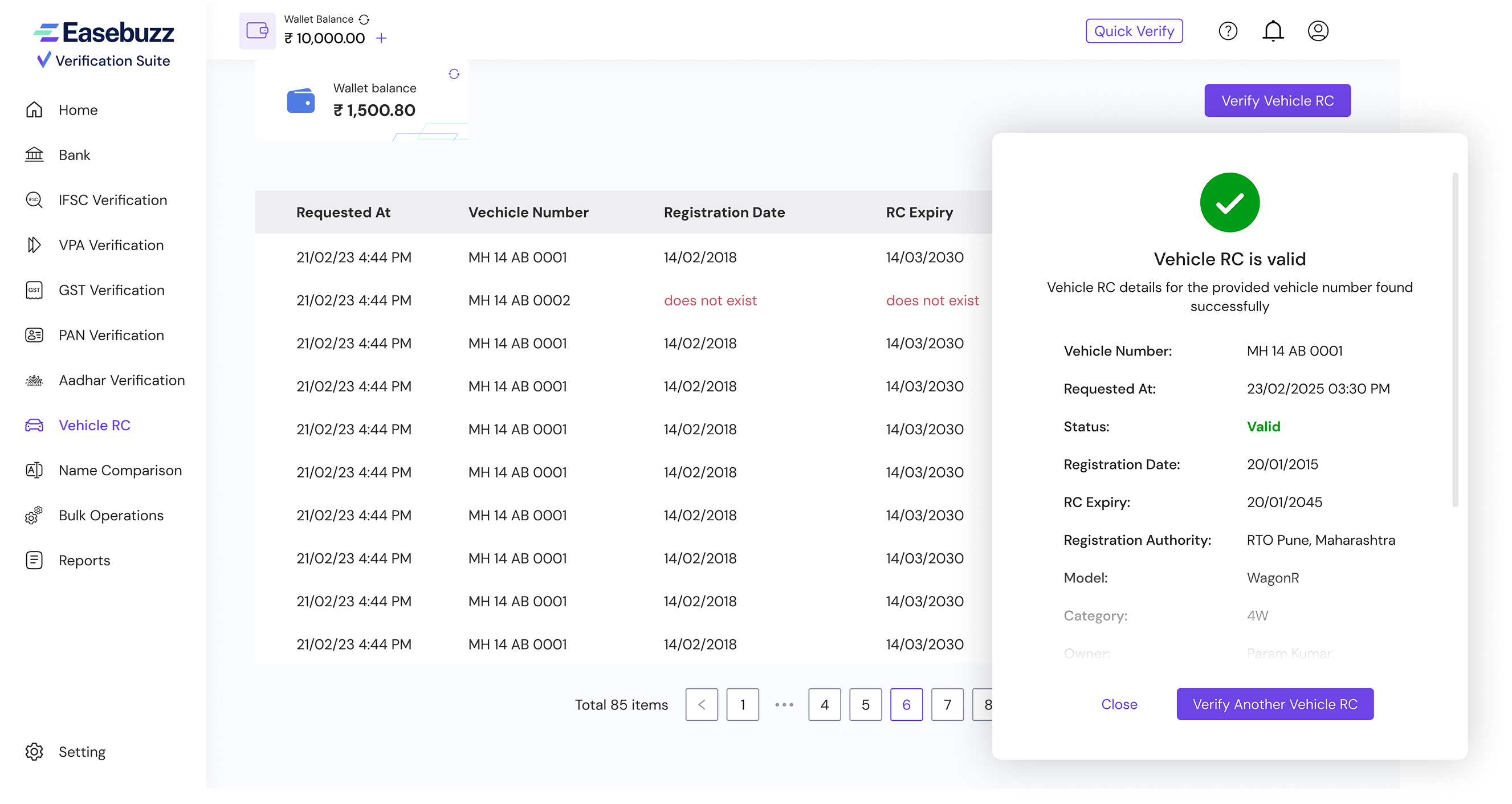The height and width of the screenshot is (804, 1512).
Task: Click Requested At column header
Action: coord(343,213)
